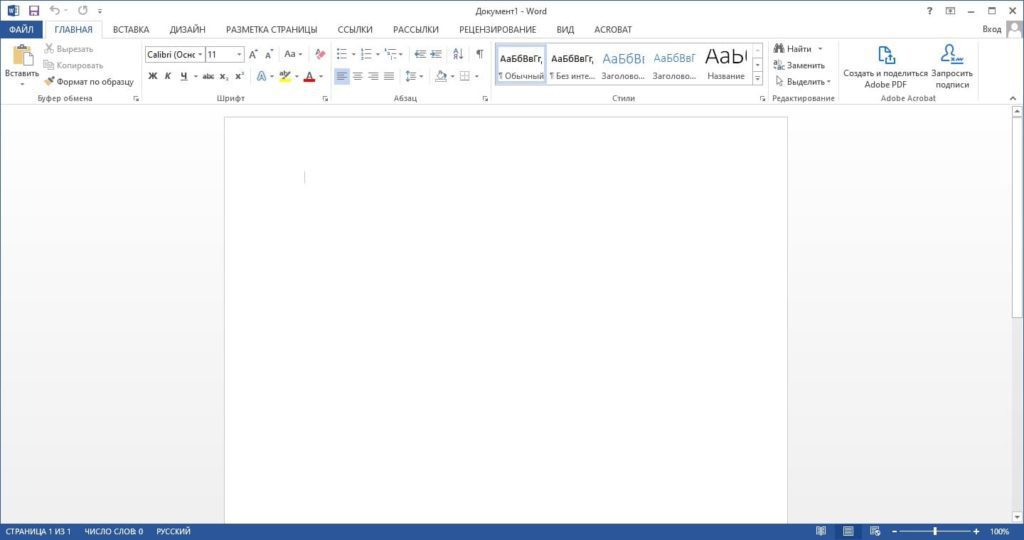
Task: Select the 'Название' style thumbnail
Action: pos(725,63)
